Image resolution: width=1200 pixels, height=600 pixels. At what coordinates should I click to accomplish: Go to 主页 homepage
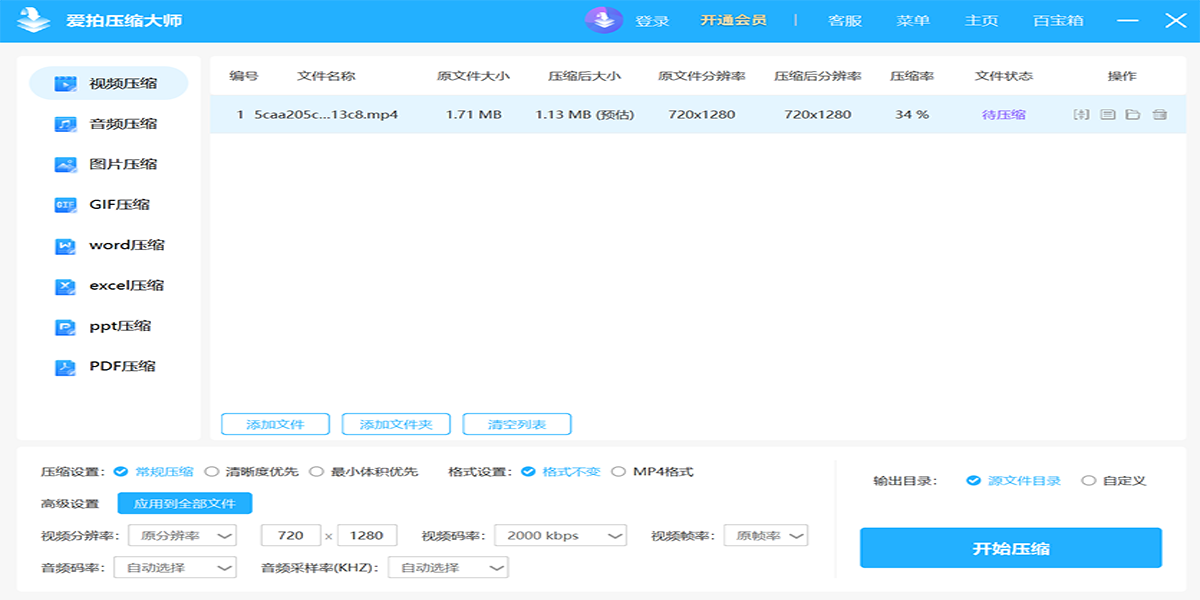coord(981,20)
